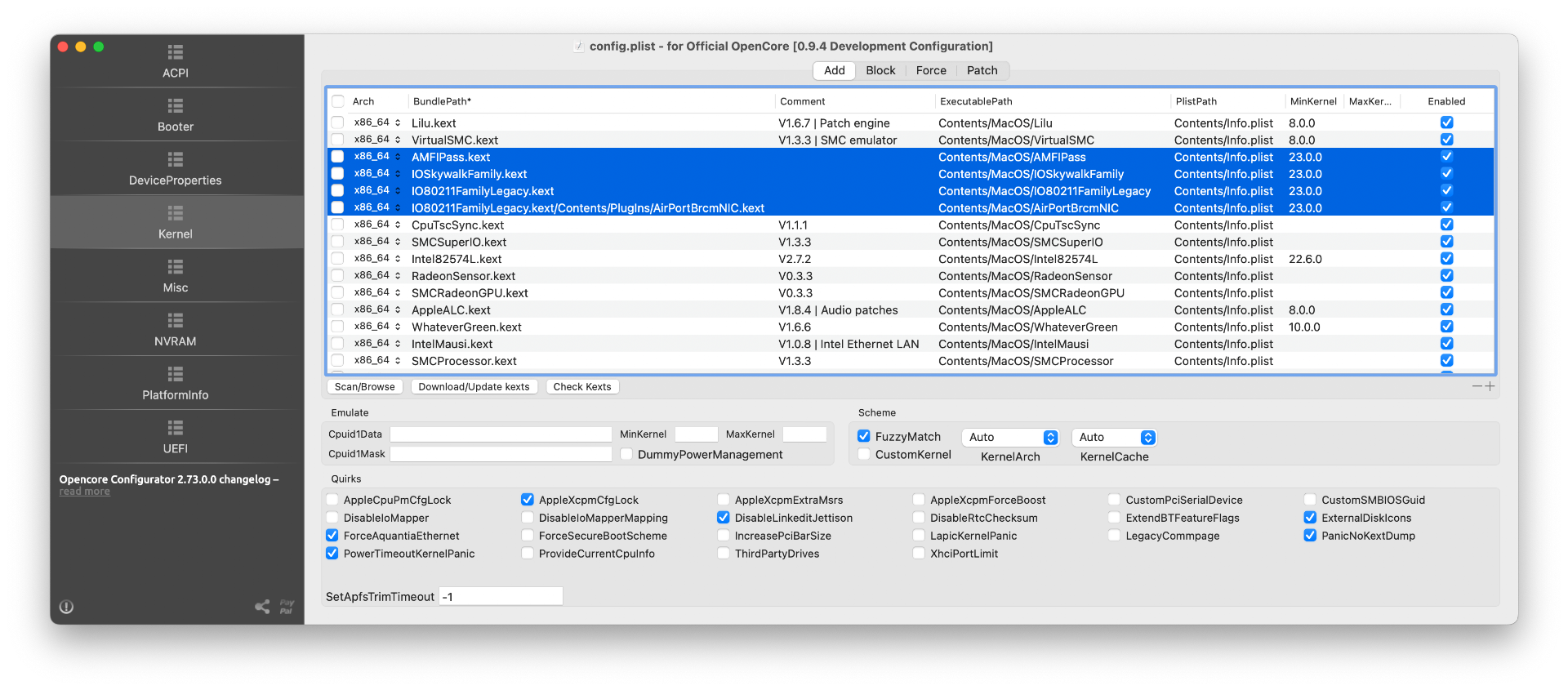This screenshot has height=690, width=1568.
Task: Enable the XhciPortLimit quirk
Action: pos(919,554)
